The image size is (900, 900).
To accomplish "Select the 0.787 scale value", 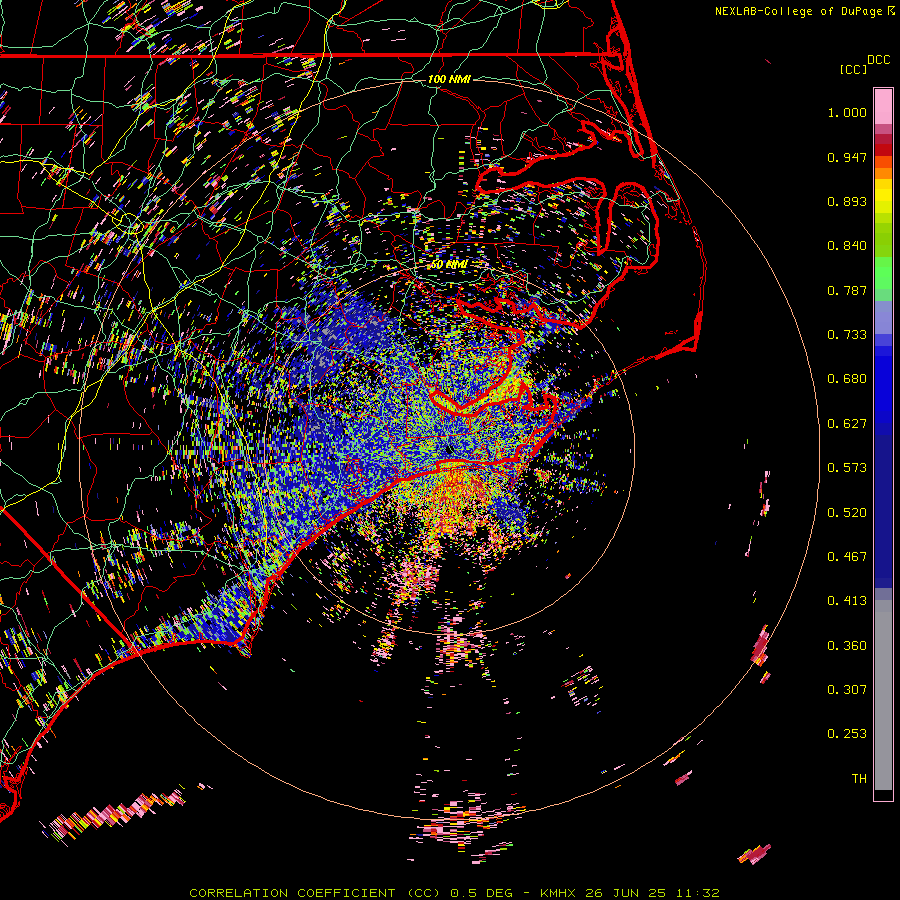I will coord(847,290).
